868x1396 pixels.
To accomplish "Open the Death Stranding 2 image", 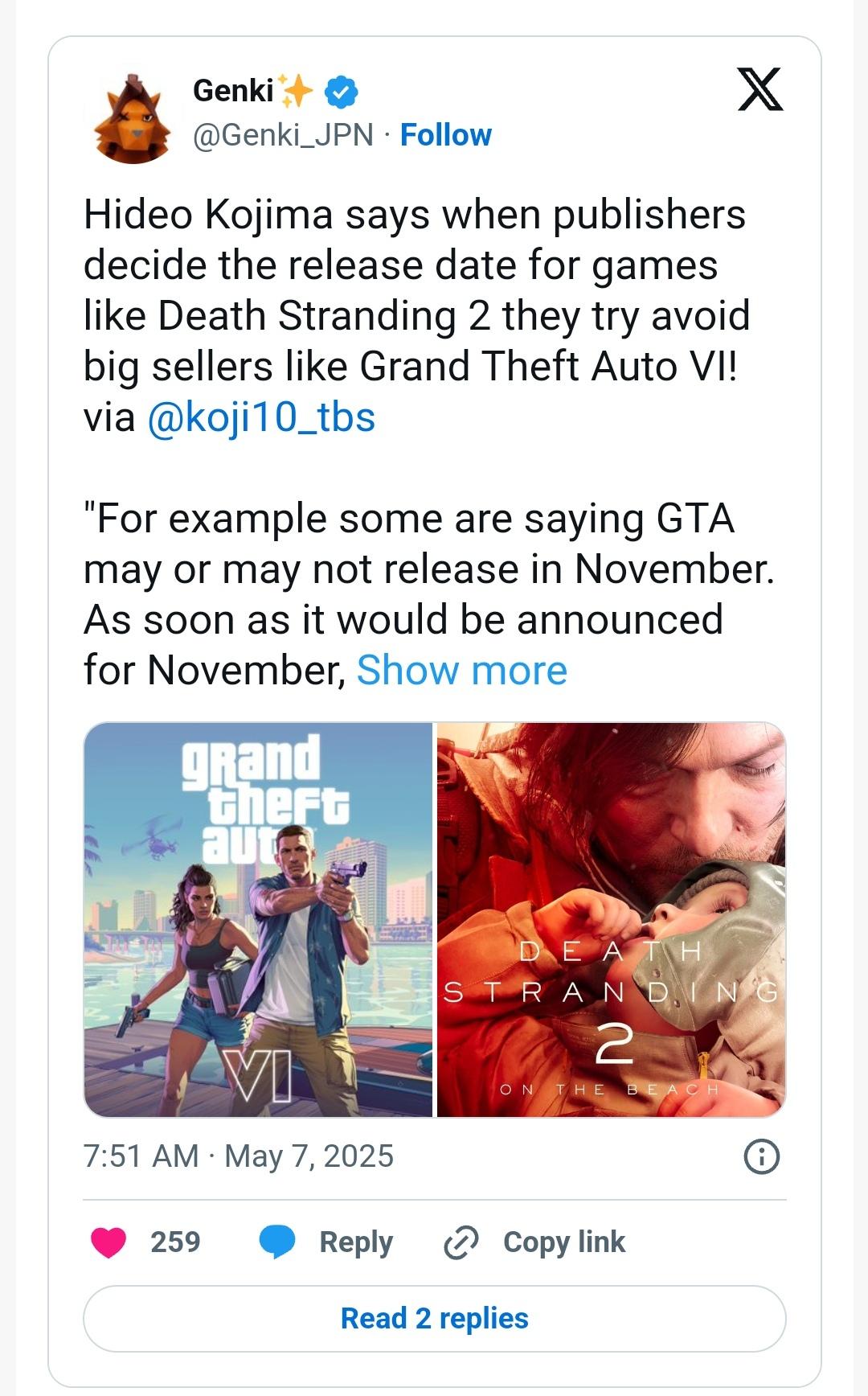I will coord(611,919).
